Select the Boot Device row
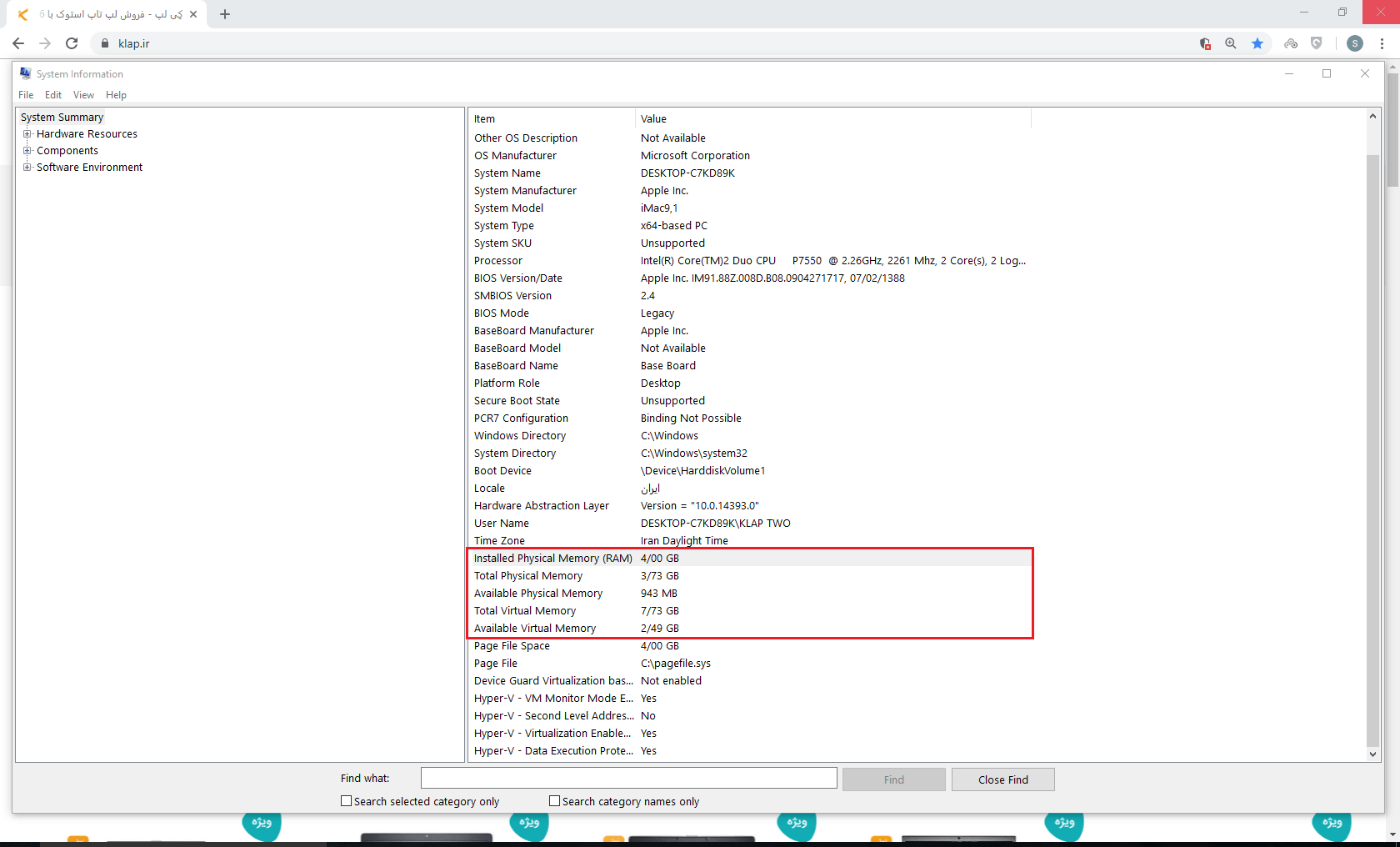Screen dimensions: 1400x847 tap(750, 471)
